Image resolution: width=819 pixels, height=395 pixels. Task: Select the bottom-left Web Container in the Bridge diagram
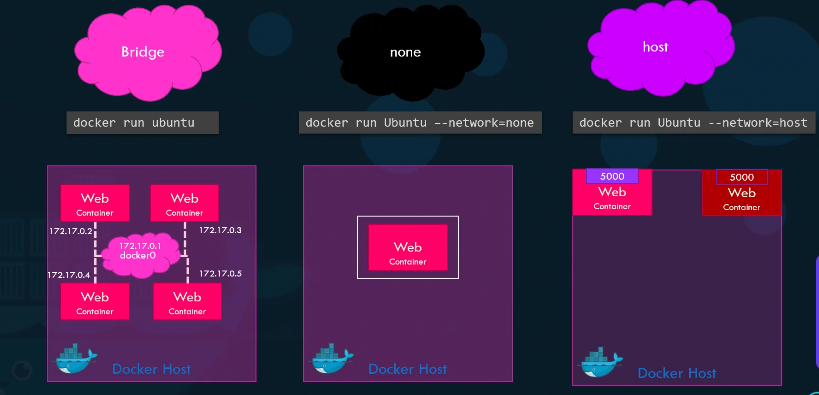pos(95,301)
